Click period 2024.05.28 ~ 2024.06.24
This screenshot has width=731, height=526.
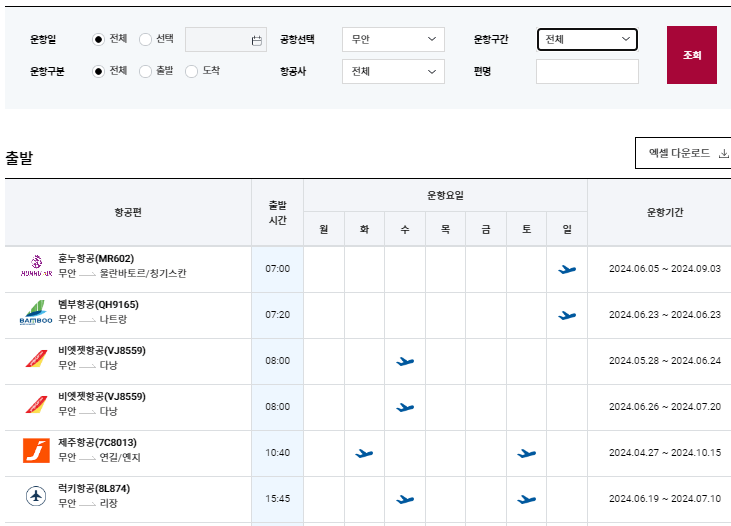point(665,361)
